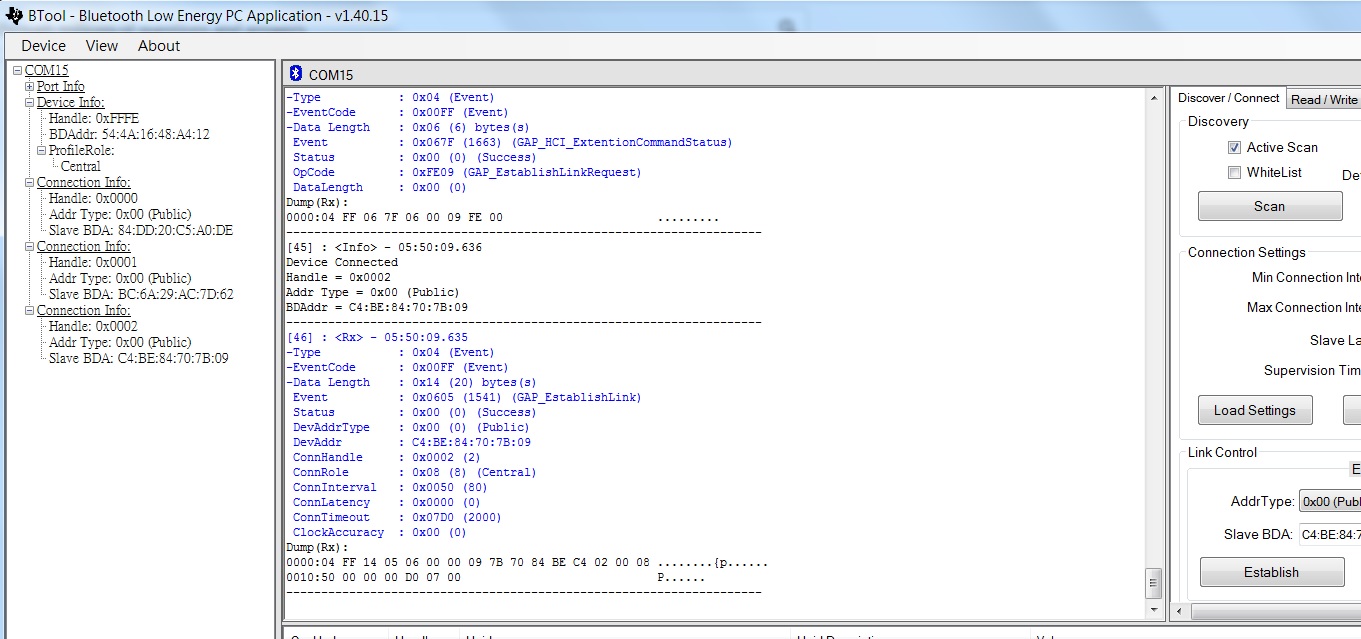
Task: Expand the Port Info tree node
Action: (x=30, y=87)
